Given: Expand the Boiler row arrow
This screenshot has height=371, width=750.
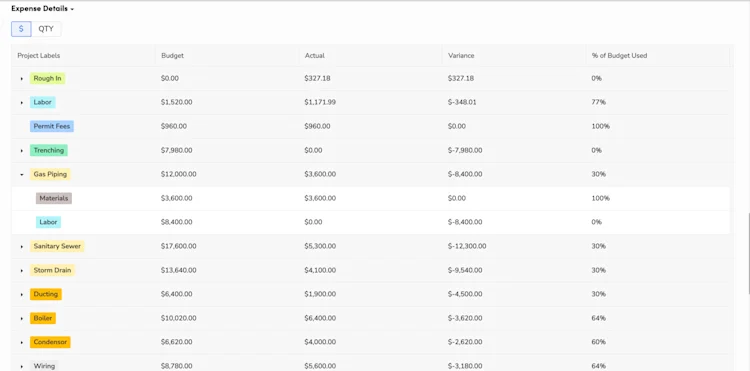Looking at the screenshot, I should [x=22, y=318].
